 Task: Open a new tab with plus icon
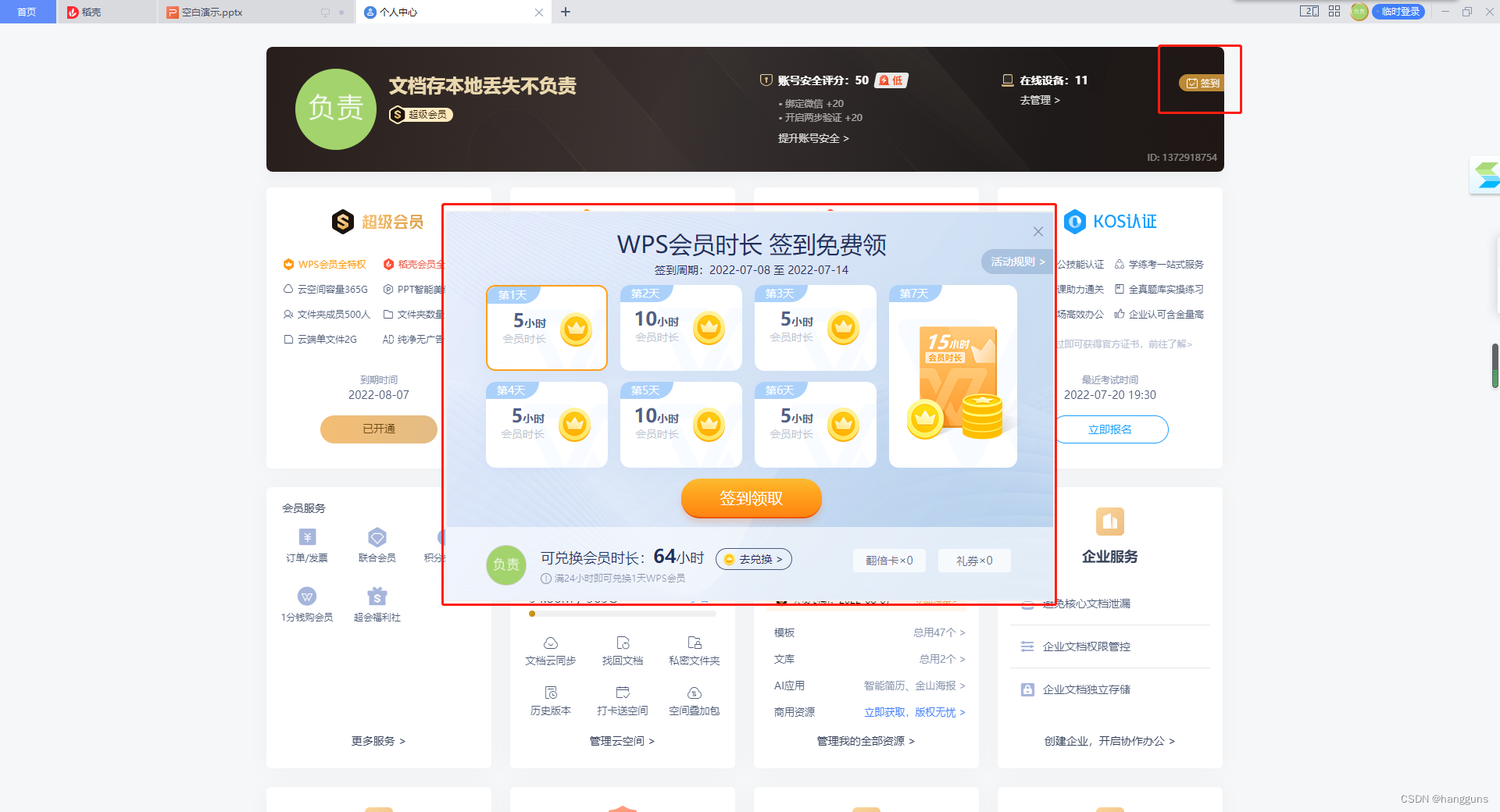[x=566, y=12]
